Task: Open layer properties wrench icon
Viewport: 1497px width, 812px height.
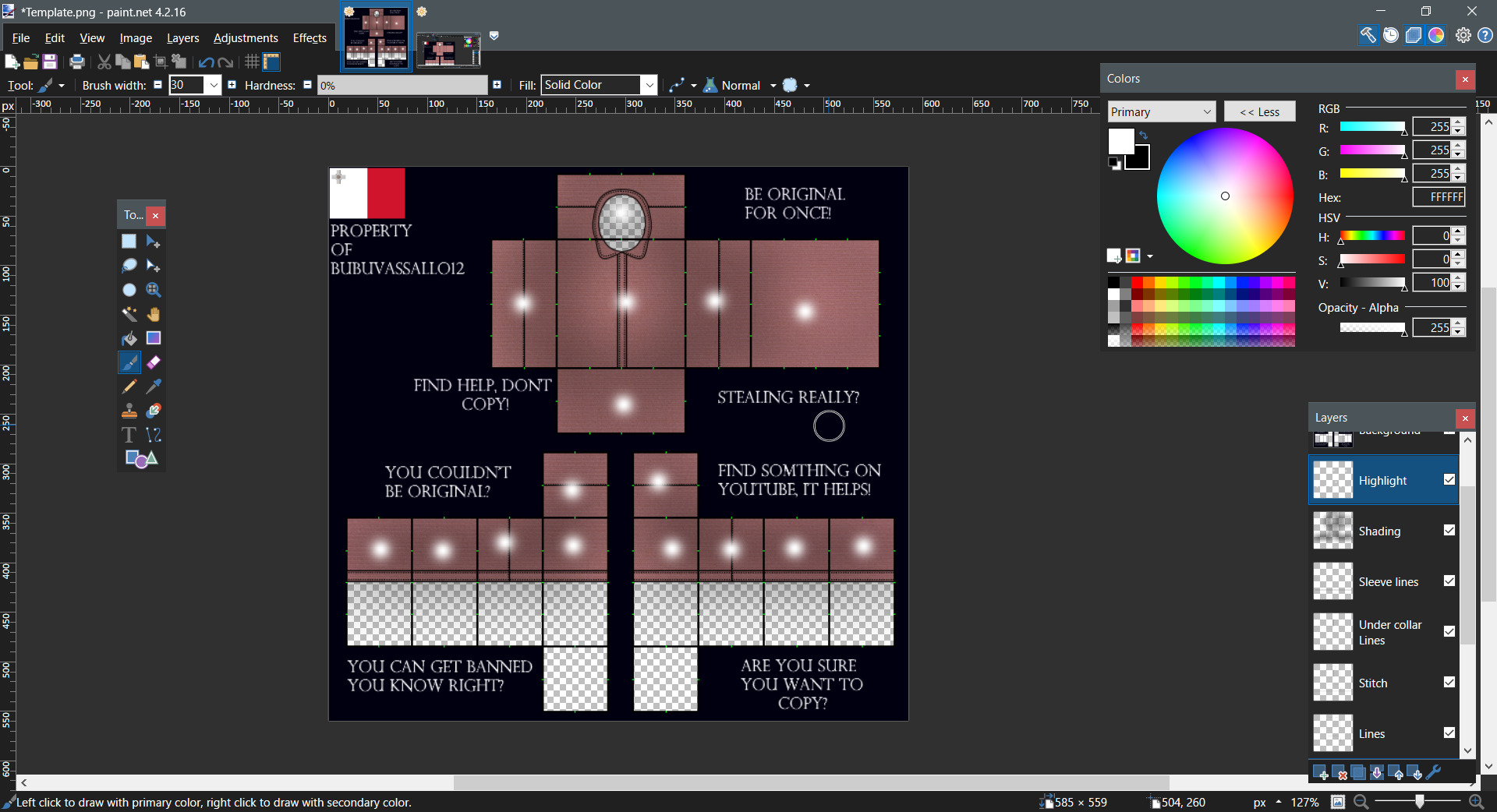Action: (1433, 772)
